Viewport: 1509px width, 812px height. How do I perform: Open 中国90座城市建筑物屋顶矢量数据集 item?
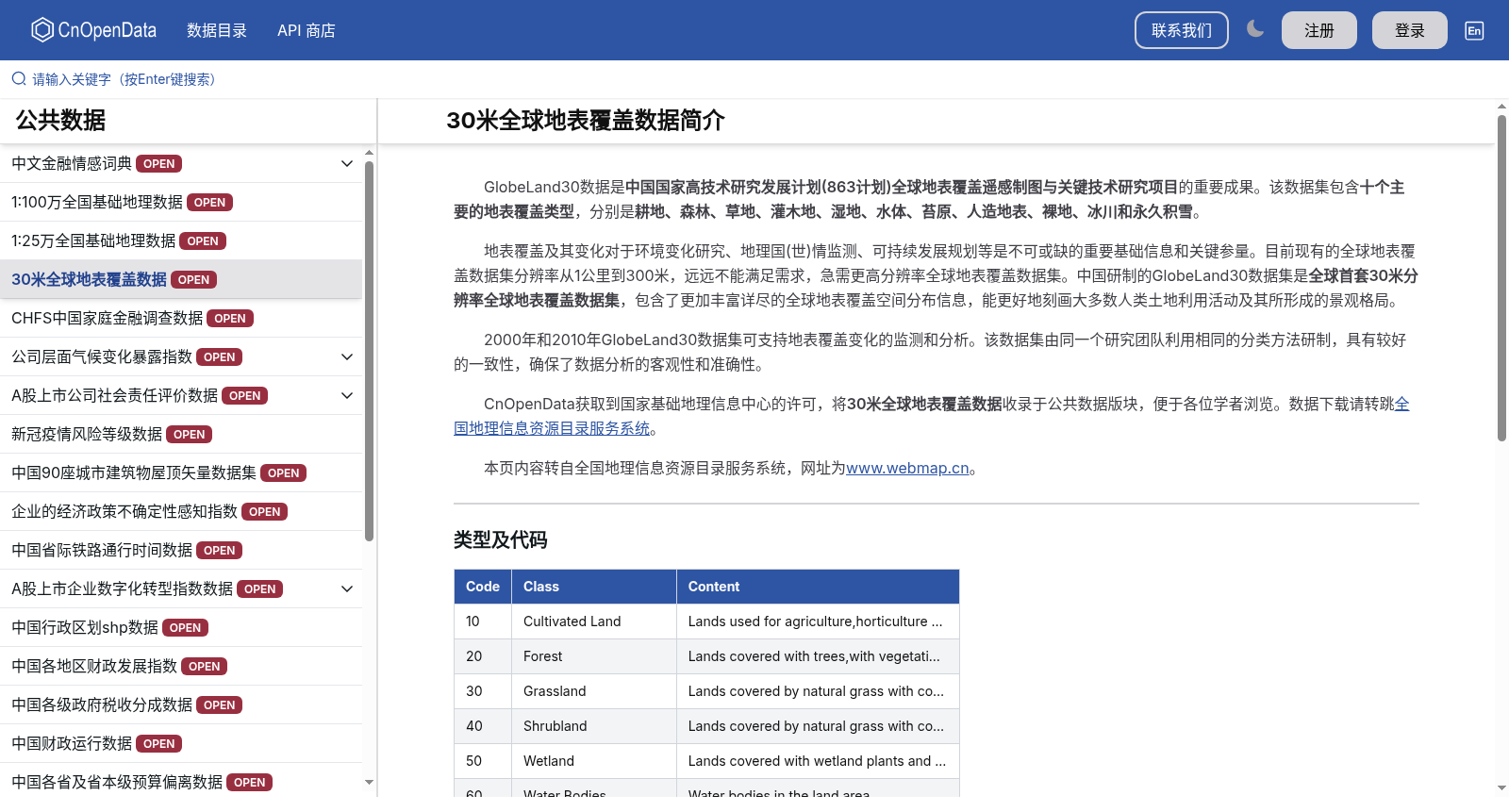[x=181, y=472]
